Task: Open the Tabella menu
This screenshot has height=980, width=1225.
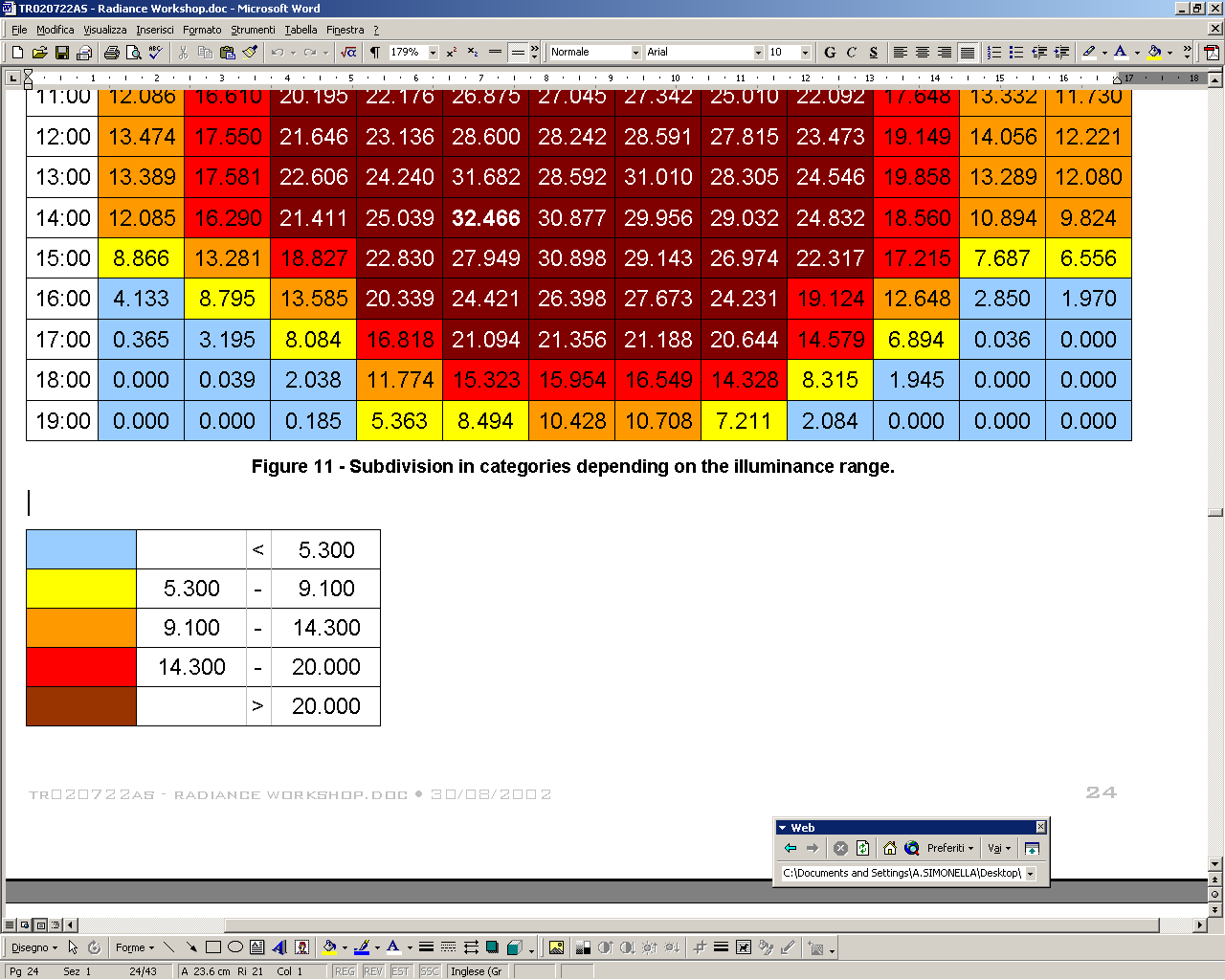Action: pos(301,30)
